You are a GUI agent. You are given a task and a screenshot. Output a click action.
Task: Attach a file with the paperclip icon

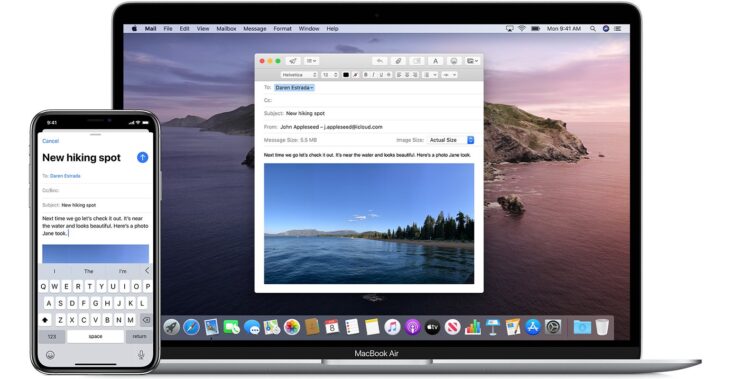point(398,61)
